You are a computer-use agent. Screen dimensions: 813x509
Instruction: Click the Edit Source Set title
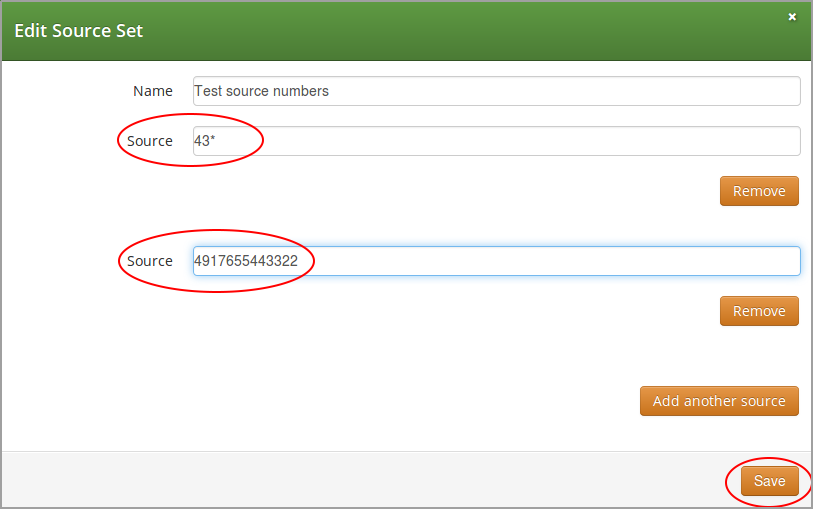(79, 31)
